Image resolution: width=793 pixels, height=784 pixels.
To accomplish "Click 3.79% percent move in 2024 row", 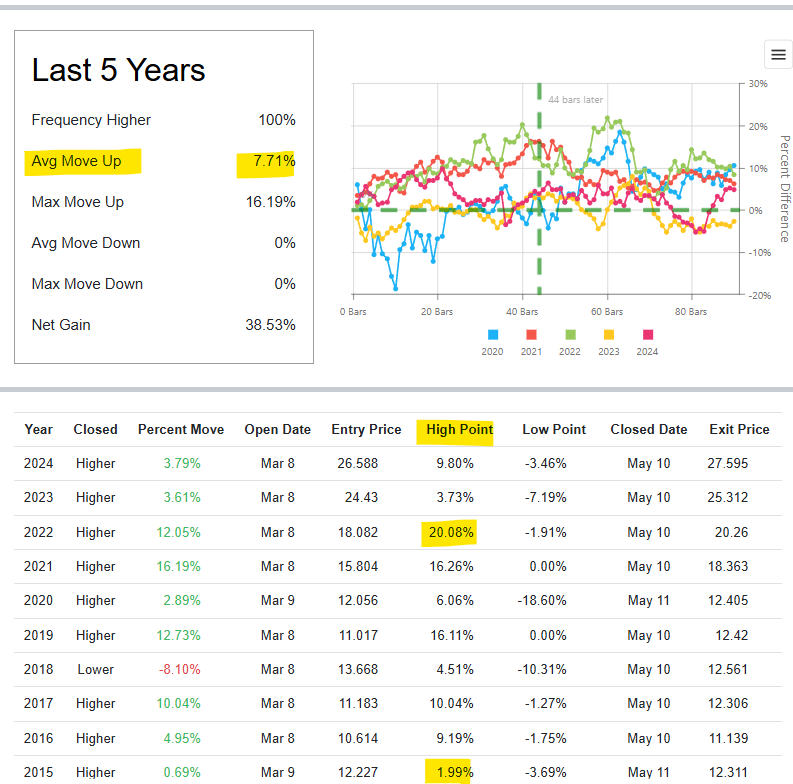I will coord(182,463).
